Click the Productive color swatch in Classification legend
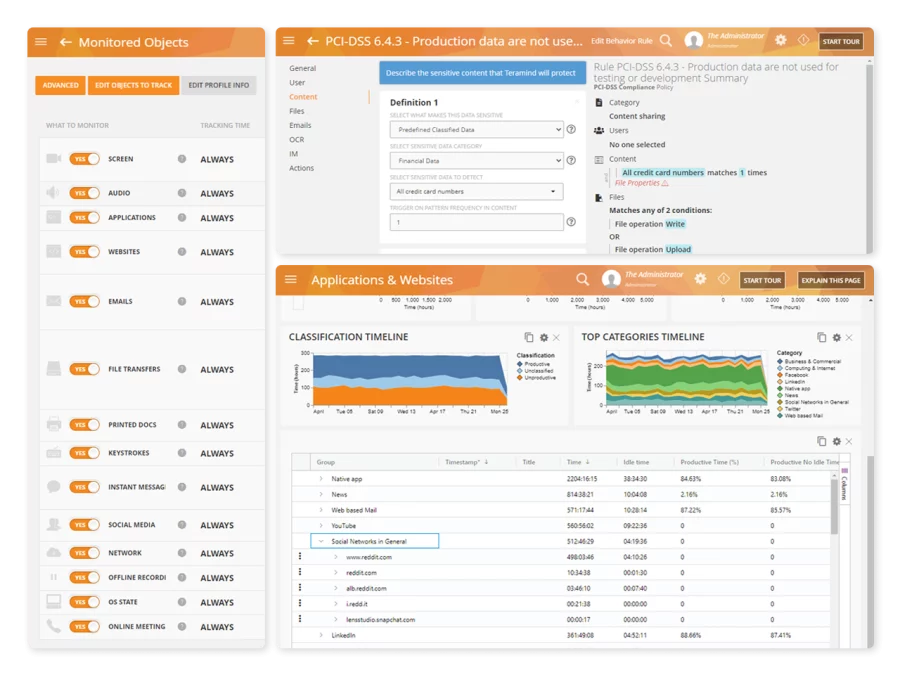Image resolution: width=900 pixels, height=675 pixels. (520, 364)
